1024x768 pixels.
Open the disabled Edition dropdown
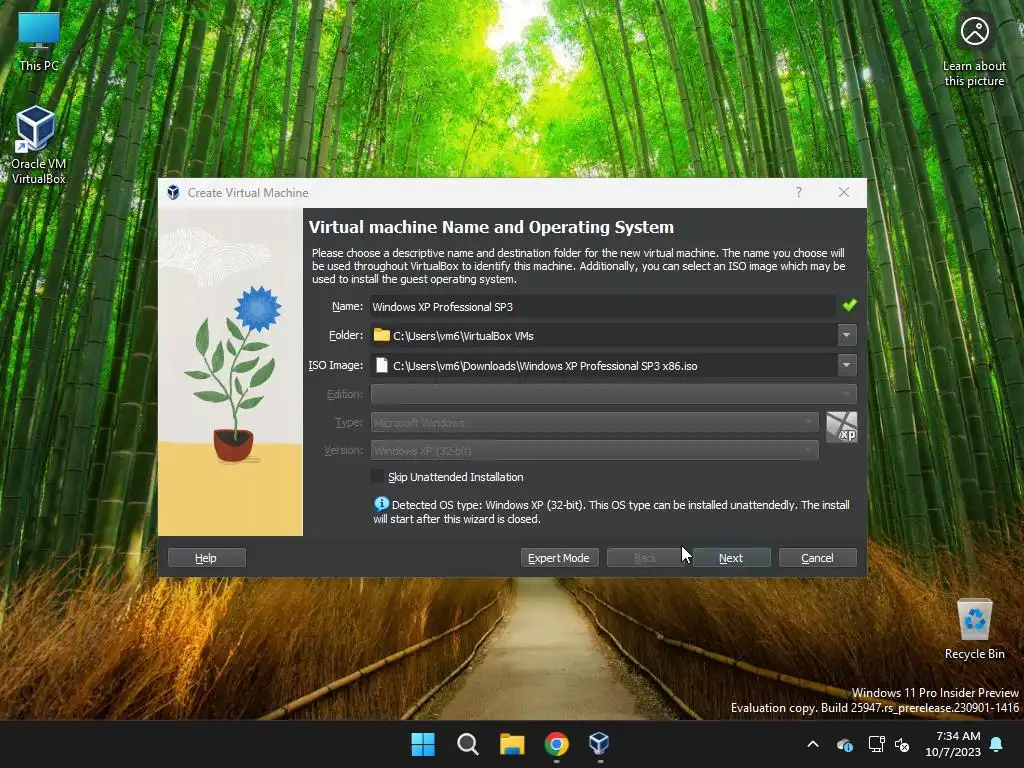[x=613, y=394]
